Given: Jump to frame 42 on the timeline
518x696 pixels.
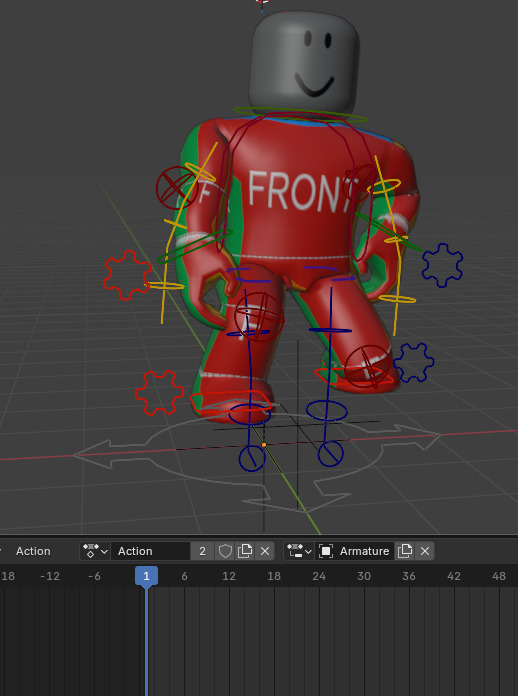Looking at the screenshot, I should click(454, 576).
